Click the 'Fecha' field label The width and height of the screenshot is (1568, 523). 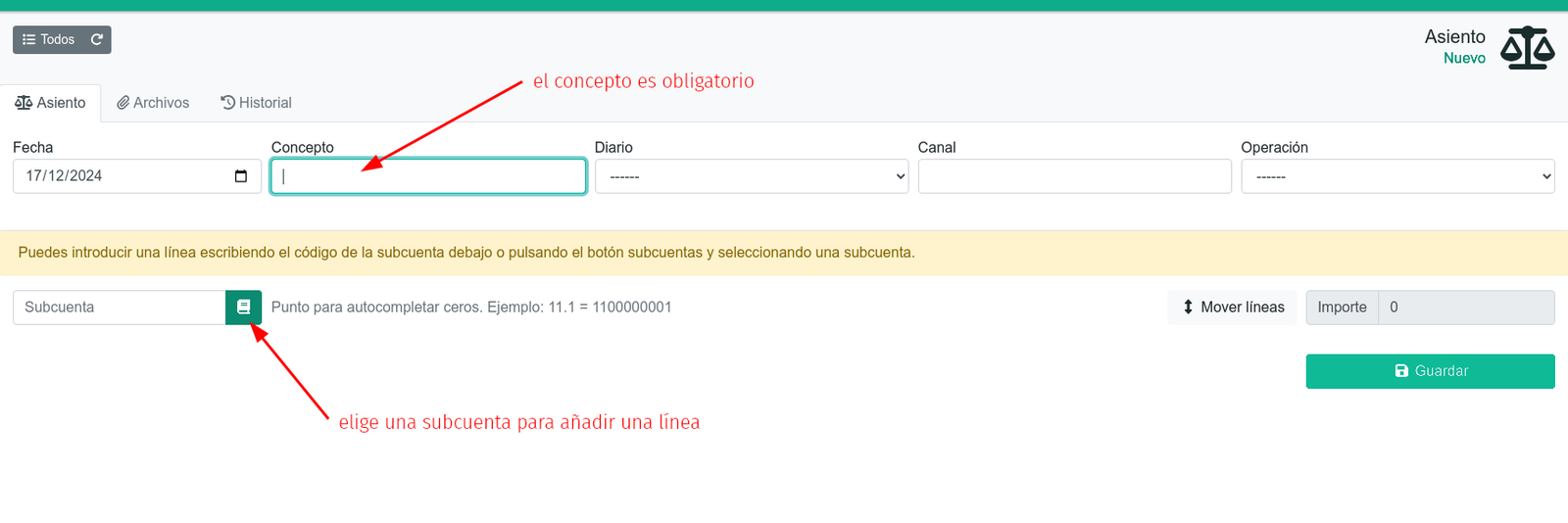pyautogui.click(x=33, y=148)
